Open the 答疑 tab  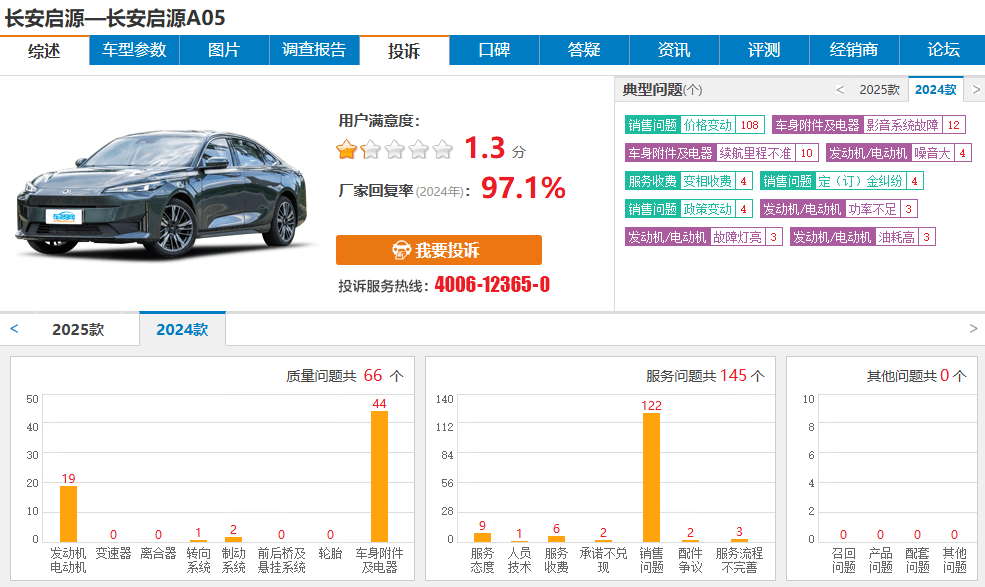(x=584, y=50)
